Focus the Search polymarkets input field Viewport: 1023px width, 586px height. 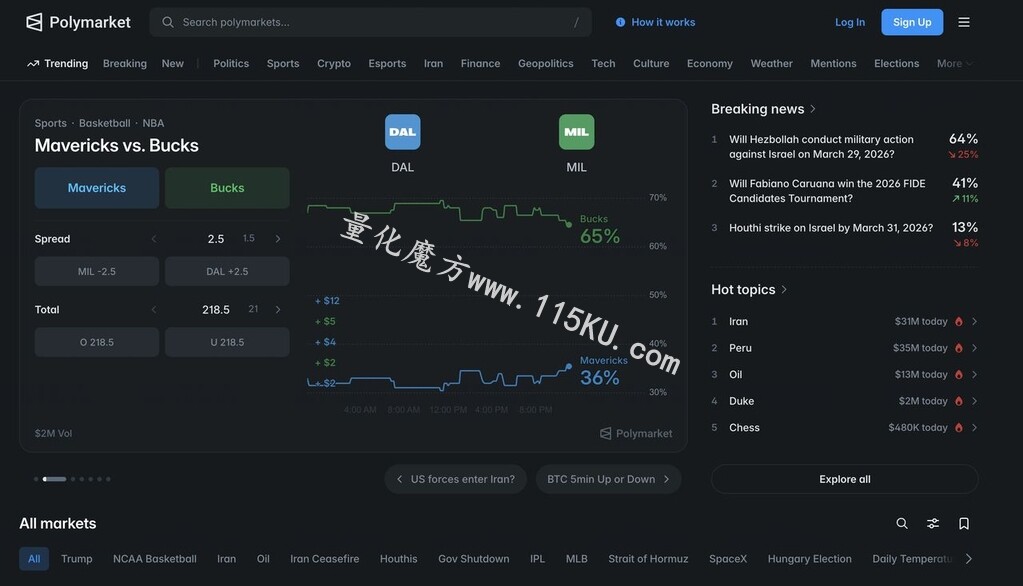click(371, 22)
